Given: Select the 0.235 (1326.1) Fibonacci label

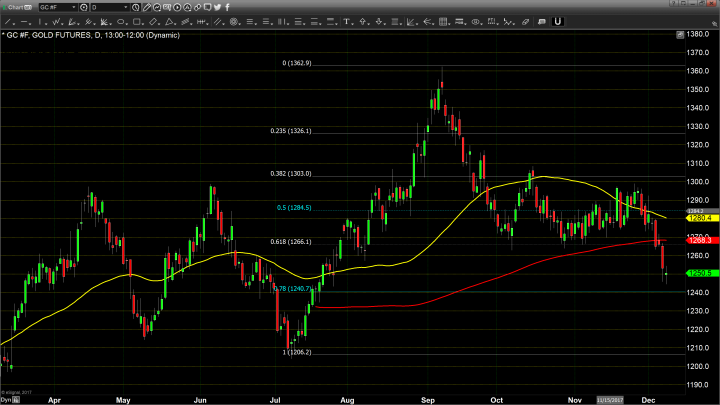Looking at the screenshot, I should coord(291,131).
